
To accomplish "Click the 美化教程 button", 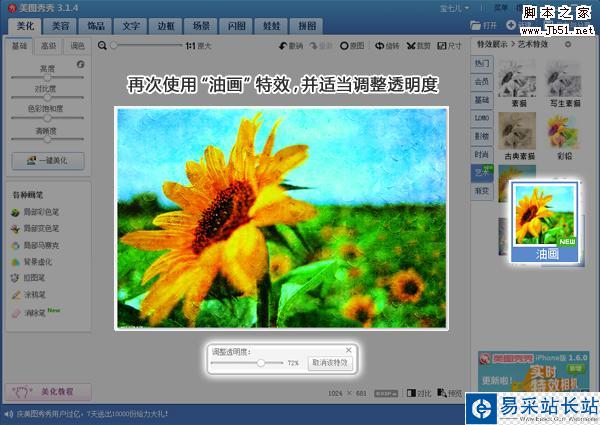I will pos(48,392).
